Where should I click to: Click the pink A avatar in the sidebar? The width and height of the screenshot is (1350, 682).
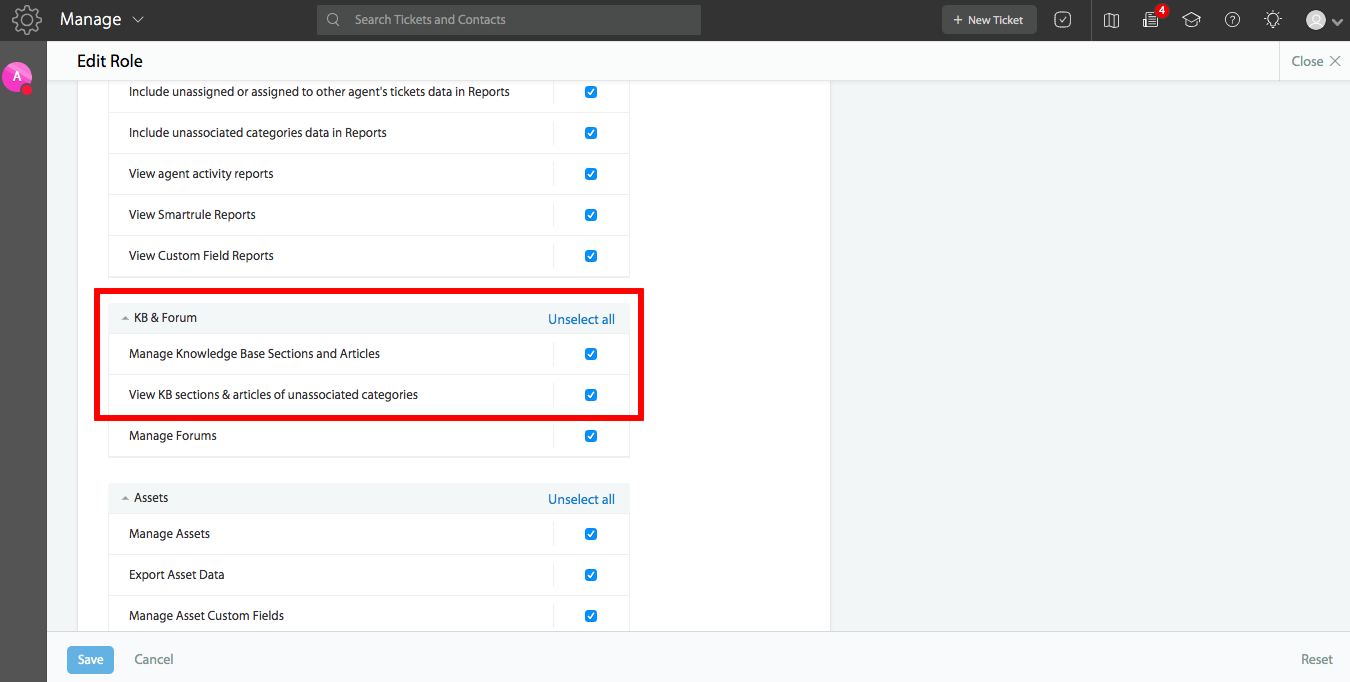[x=17, y=78]
